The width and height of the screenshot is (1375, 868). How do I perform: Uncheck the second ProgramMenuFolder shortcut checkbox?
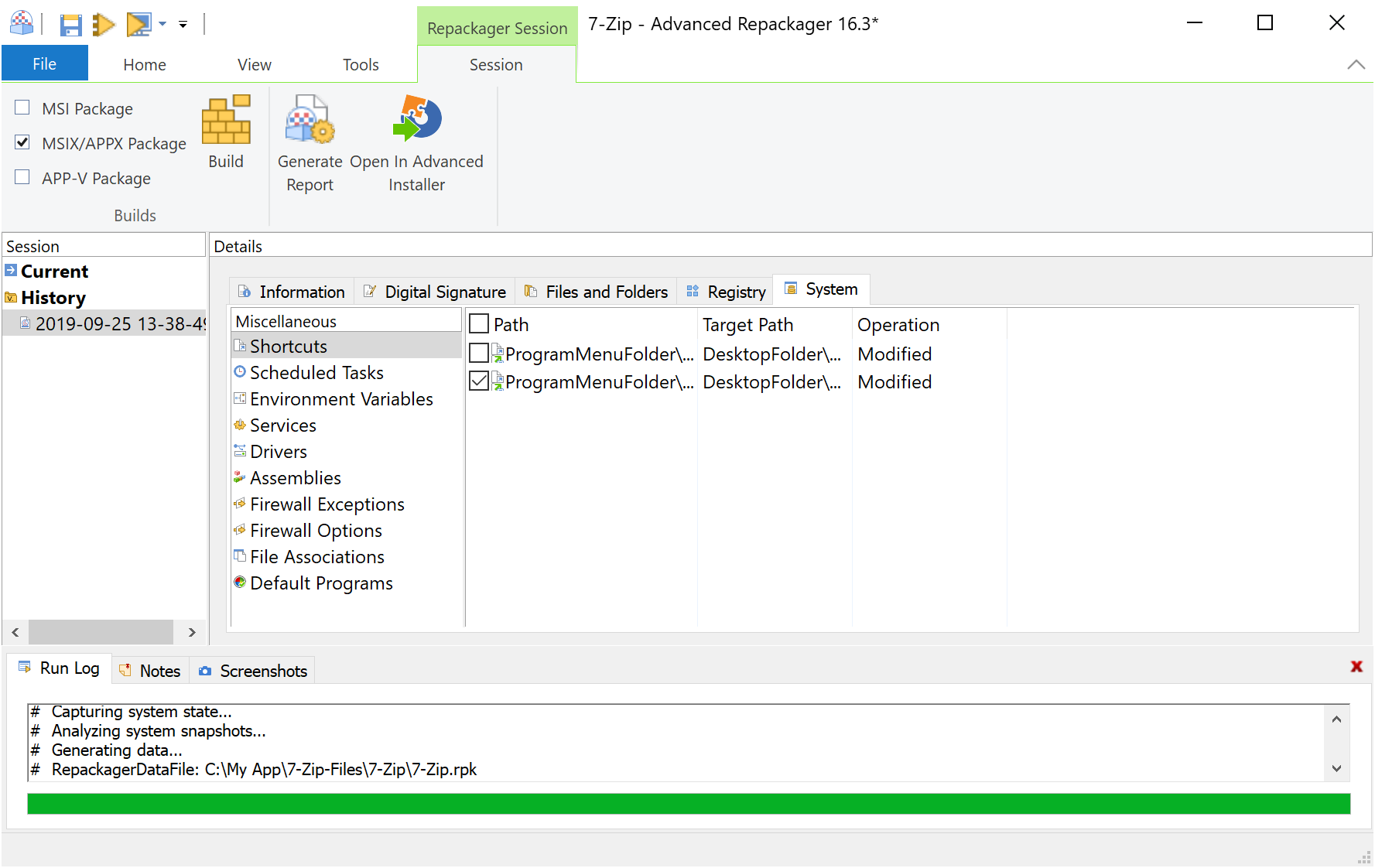point(479,381)
